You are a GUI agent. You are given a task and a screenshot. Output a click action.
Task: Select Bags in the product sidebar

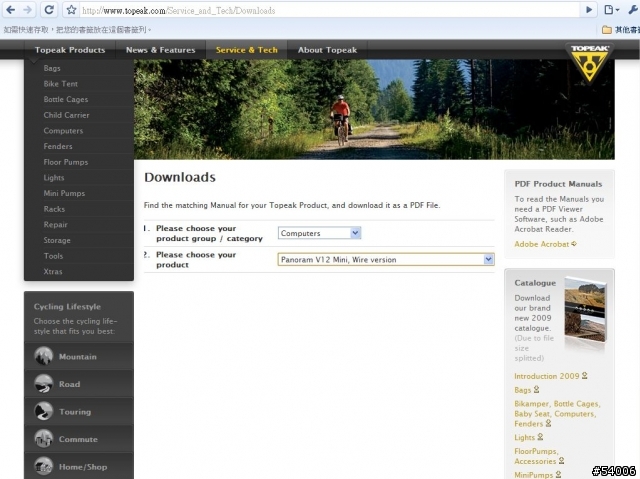point(52,68)
